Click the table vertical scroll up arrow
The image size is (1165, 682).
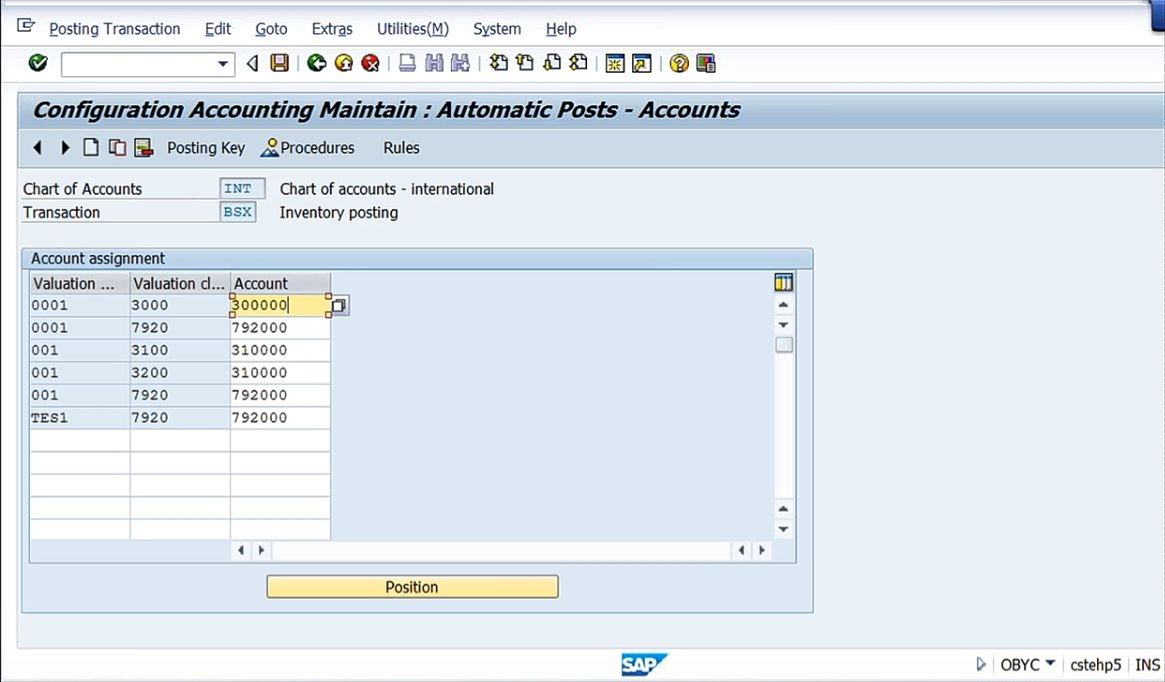pyautogui.click(x=783, y=305)
